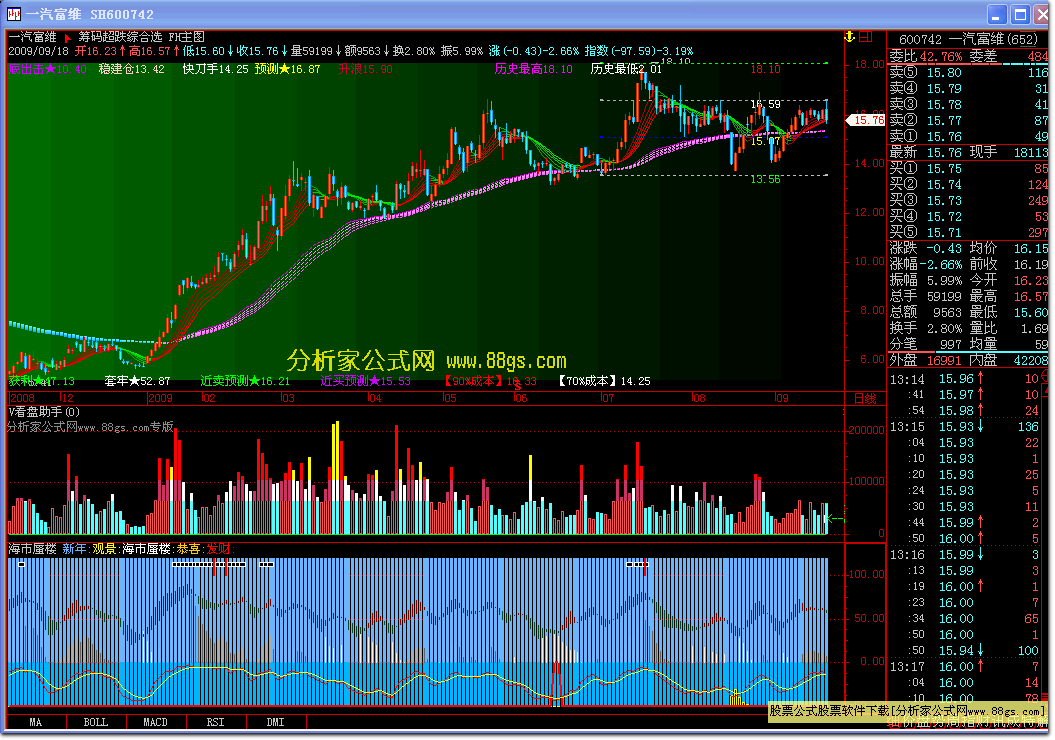Click the 2008 marker on the time axis
The image size is (1055, 740).
click(22, 398)
